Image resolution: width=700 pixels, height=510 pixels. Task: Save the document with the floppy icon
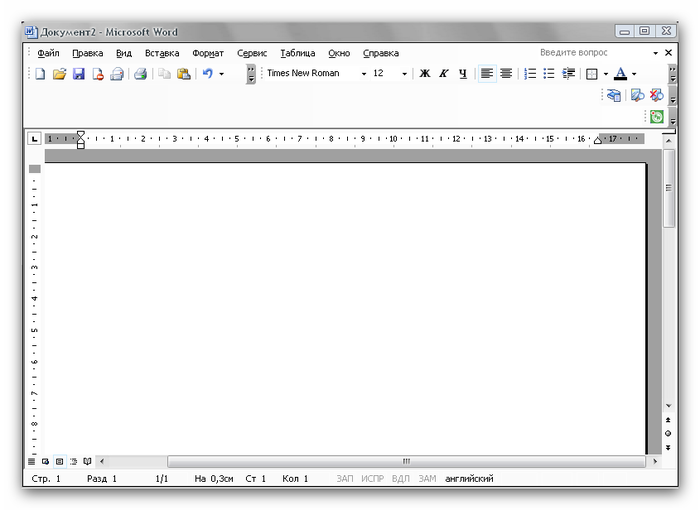79,74
